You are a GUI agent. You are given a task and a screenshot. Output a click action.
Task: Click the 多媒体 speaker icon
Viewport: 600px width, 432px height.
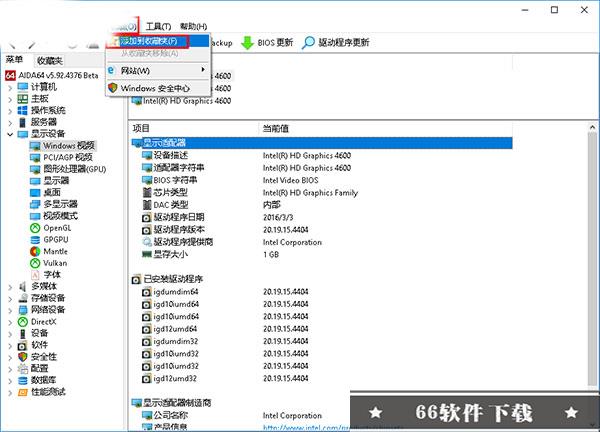(x=23, y=287)
